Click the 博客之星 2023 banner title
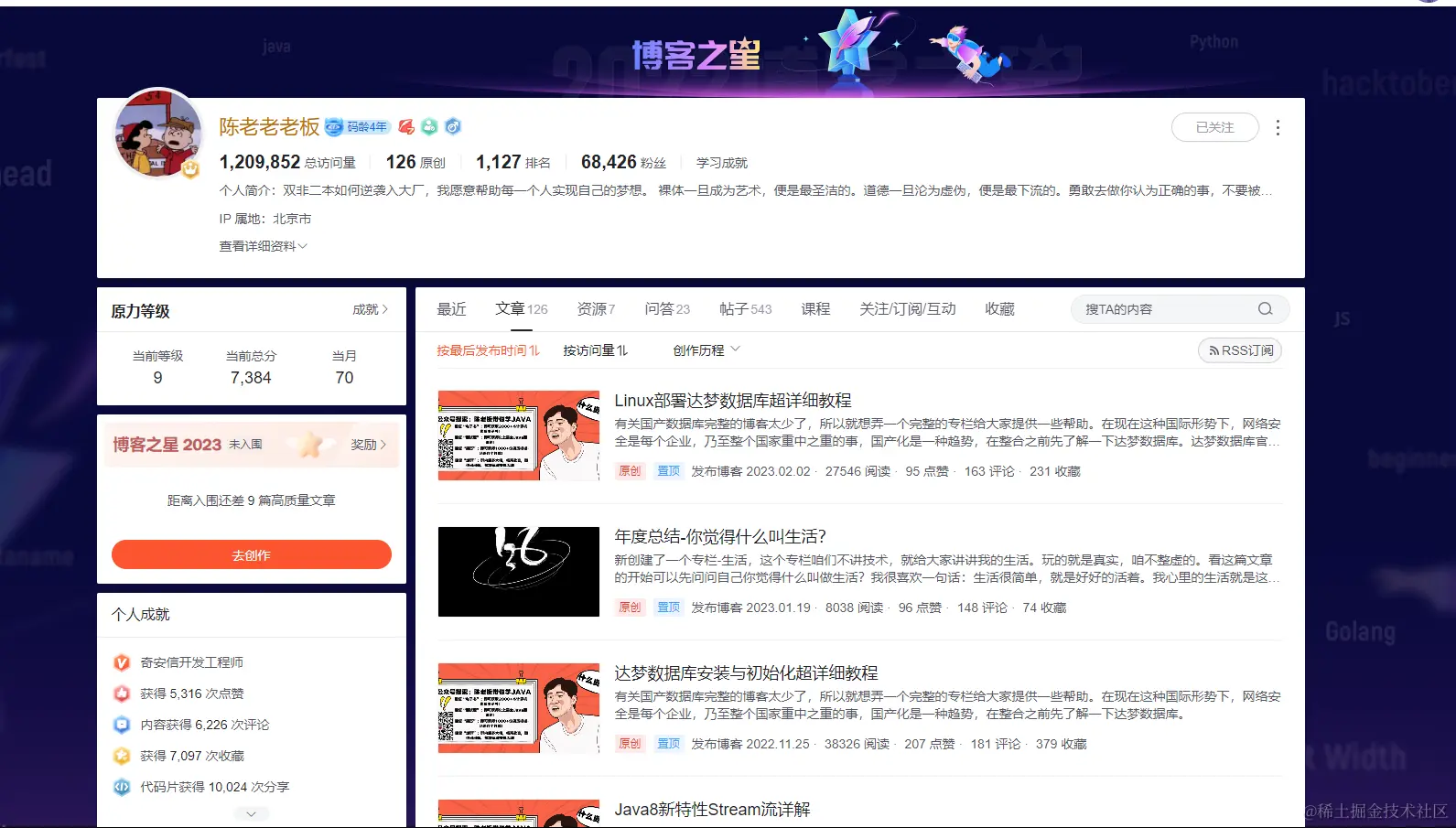Image resolution: width=1456 pixels, height=828 pixels. (x=167, y=445)
